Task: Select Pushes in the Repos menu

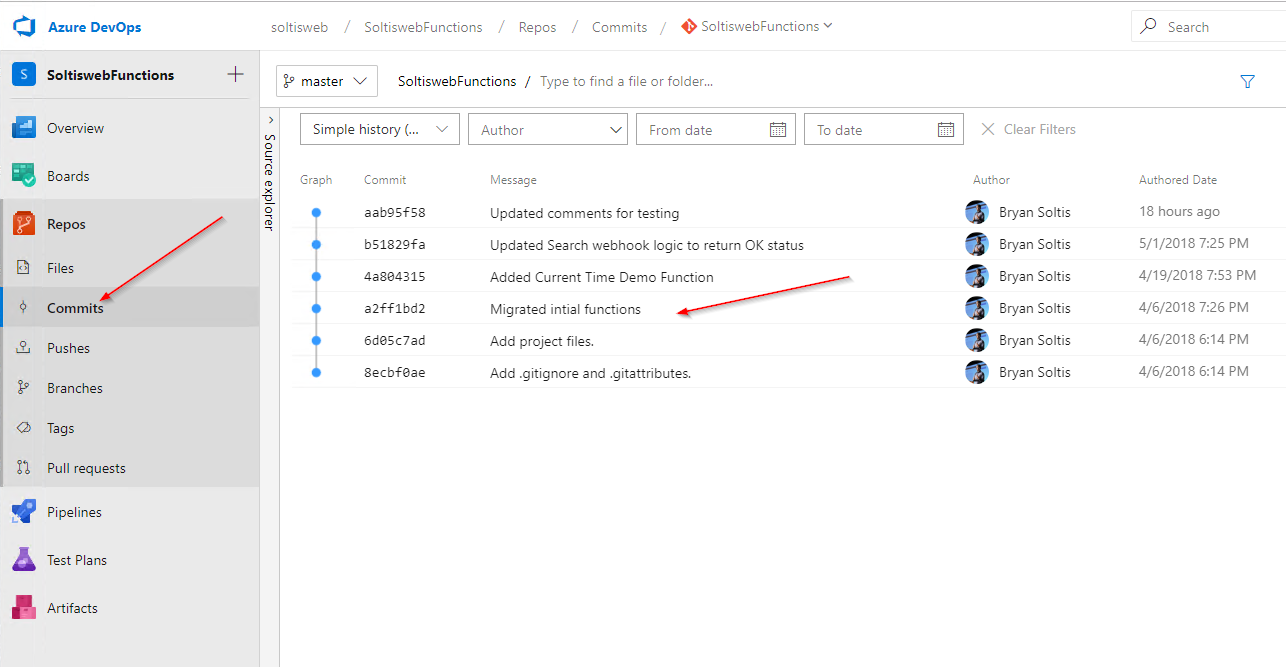Action: pos(68,348)
